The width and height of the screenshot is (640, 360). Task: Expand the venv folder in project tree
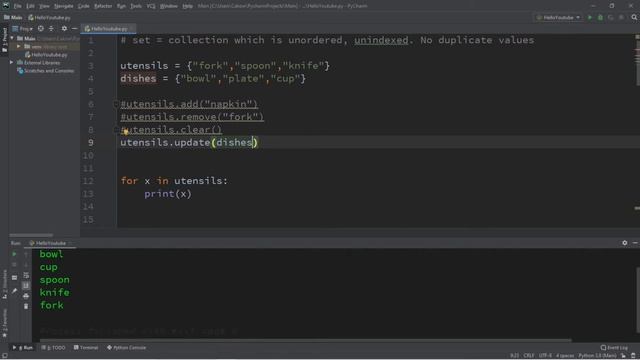[18, 47]
